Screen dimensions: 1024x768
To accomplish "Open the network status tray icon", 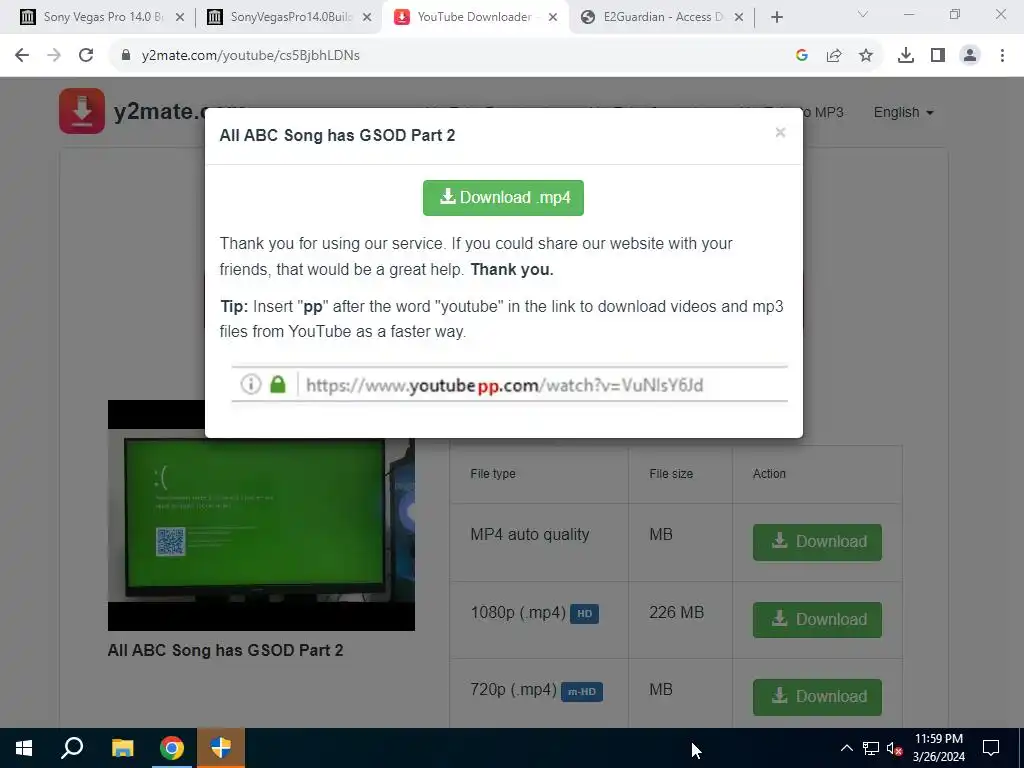I will coord(871,748).
